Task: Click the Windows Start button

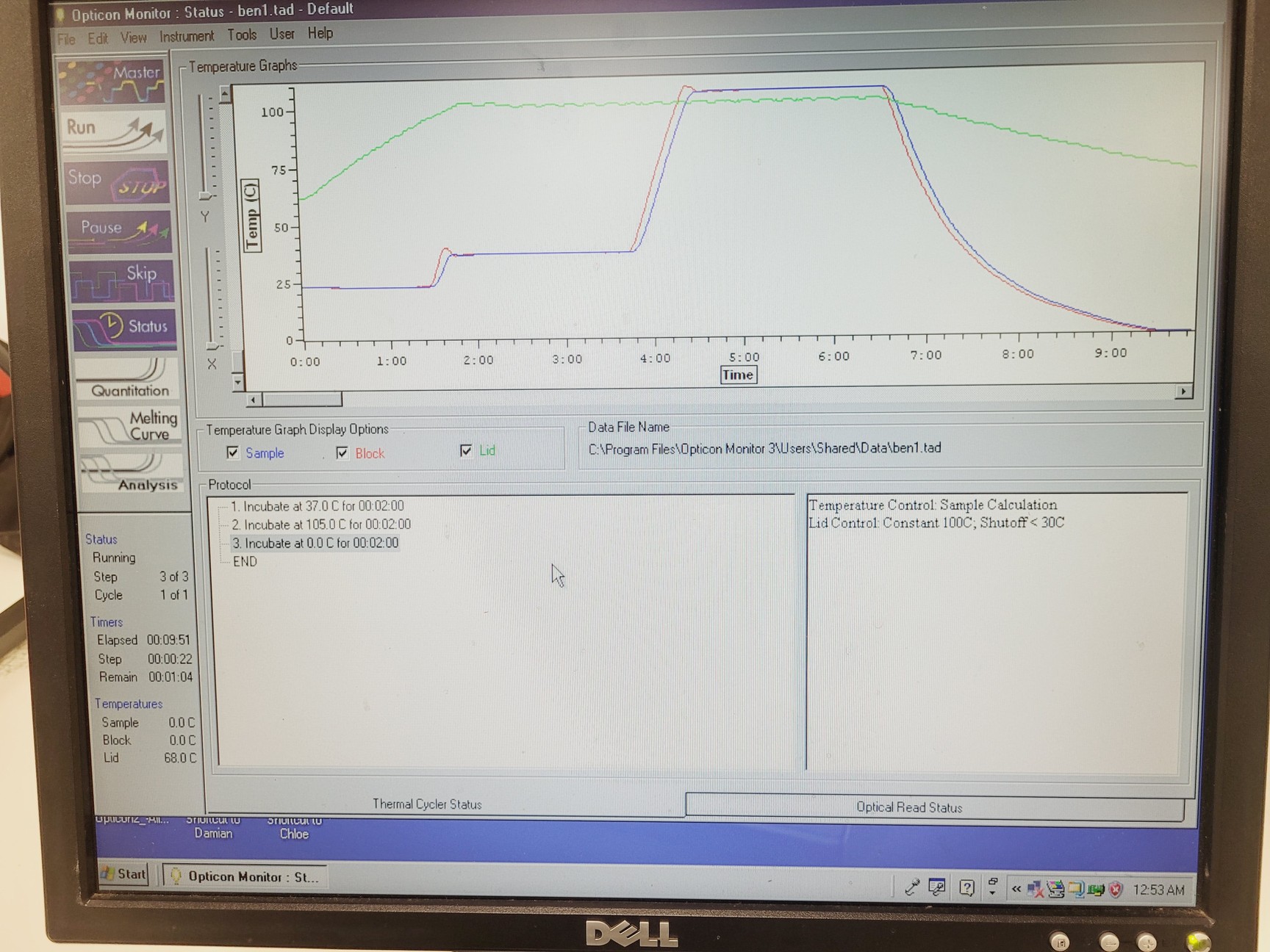Action: click(x=124, y=873)
